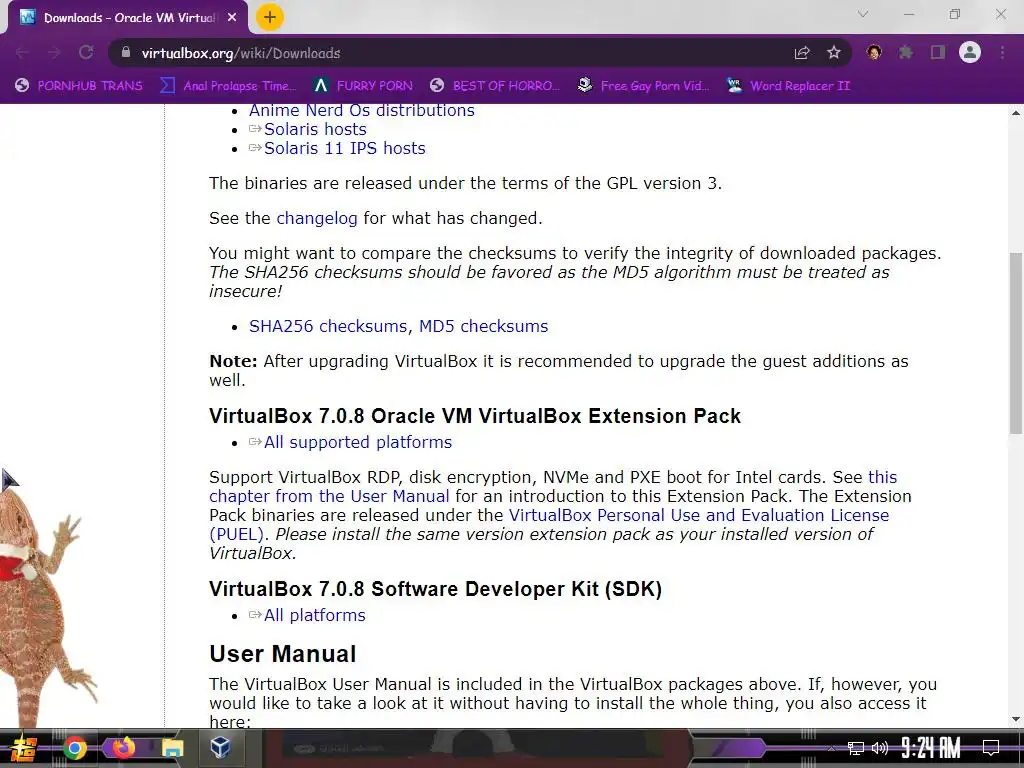1024x768 pixels.
Task: Open the chapter from the User Manual link
Action: (x=329, y=496)
